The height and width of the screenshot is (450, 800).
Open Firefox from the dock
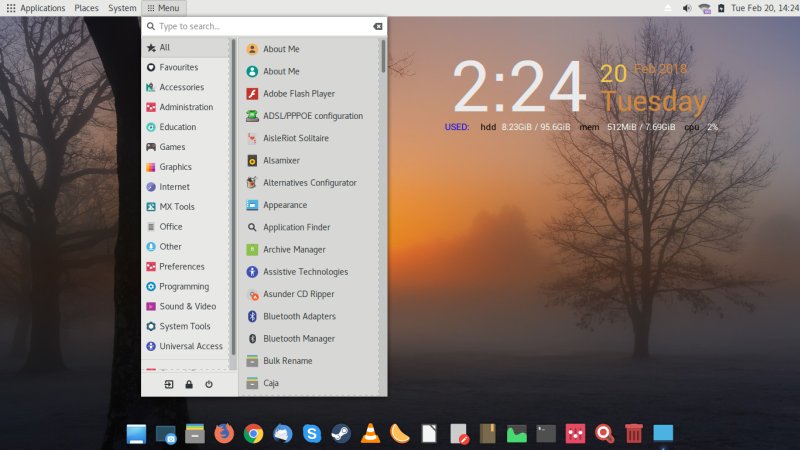point(224,433)
